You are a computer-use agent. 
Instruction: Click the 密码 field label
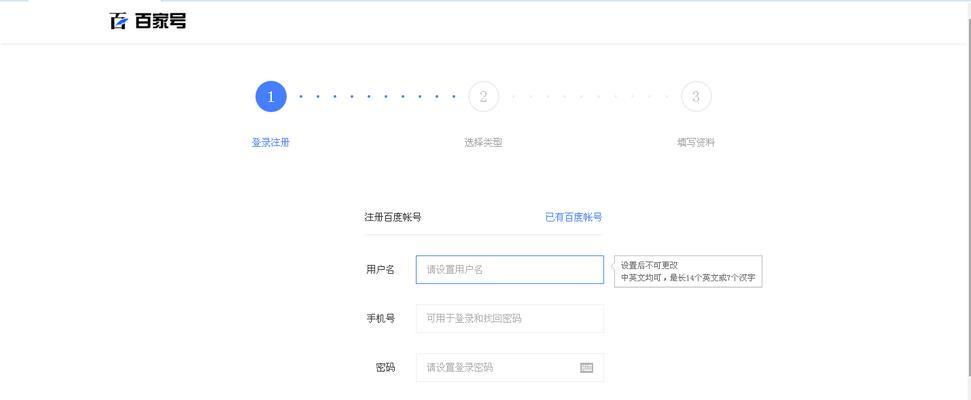click(385, 368)
